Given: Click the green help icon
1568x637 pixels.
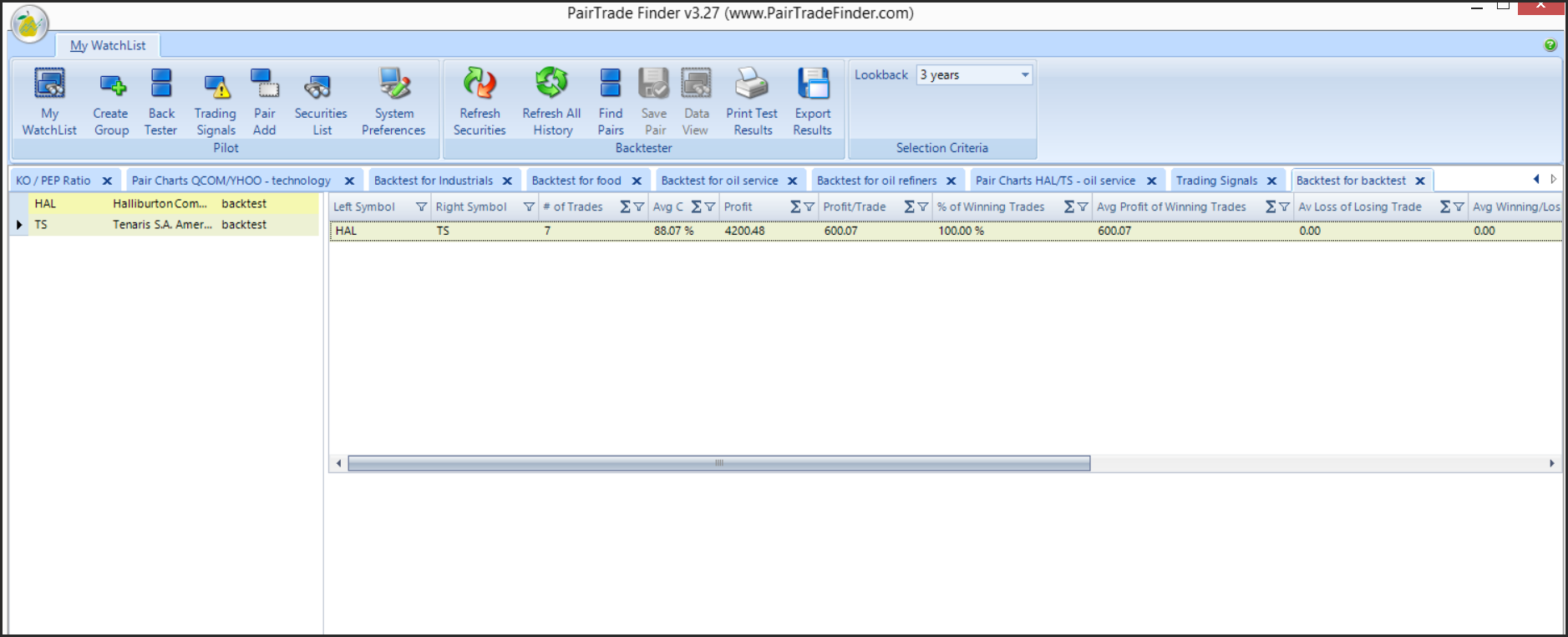Looking at the screenshot, I should 1550,45.
